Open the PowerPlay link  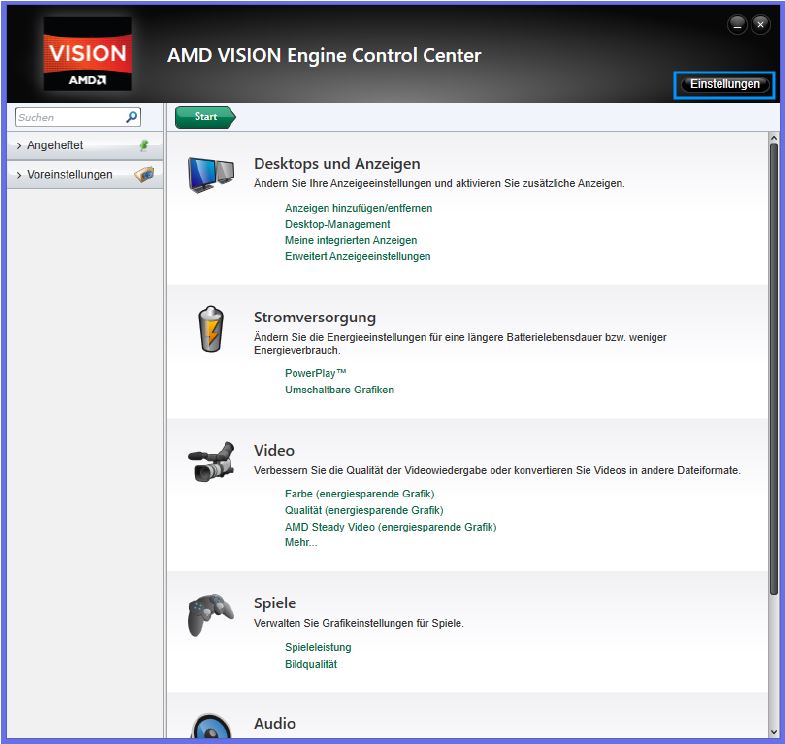click(315, 373)
